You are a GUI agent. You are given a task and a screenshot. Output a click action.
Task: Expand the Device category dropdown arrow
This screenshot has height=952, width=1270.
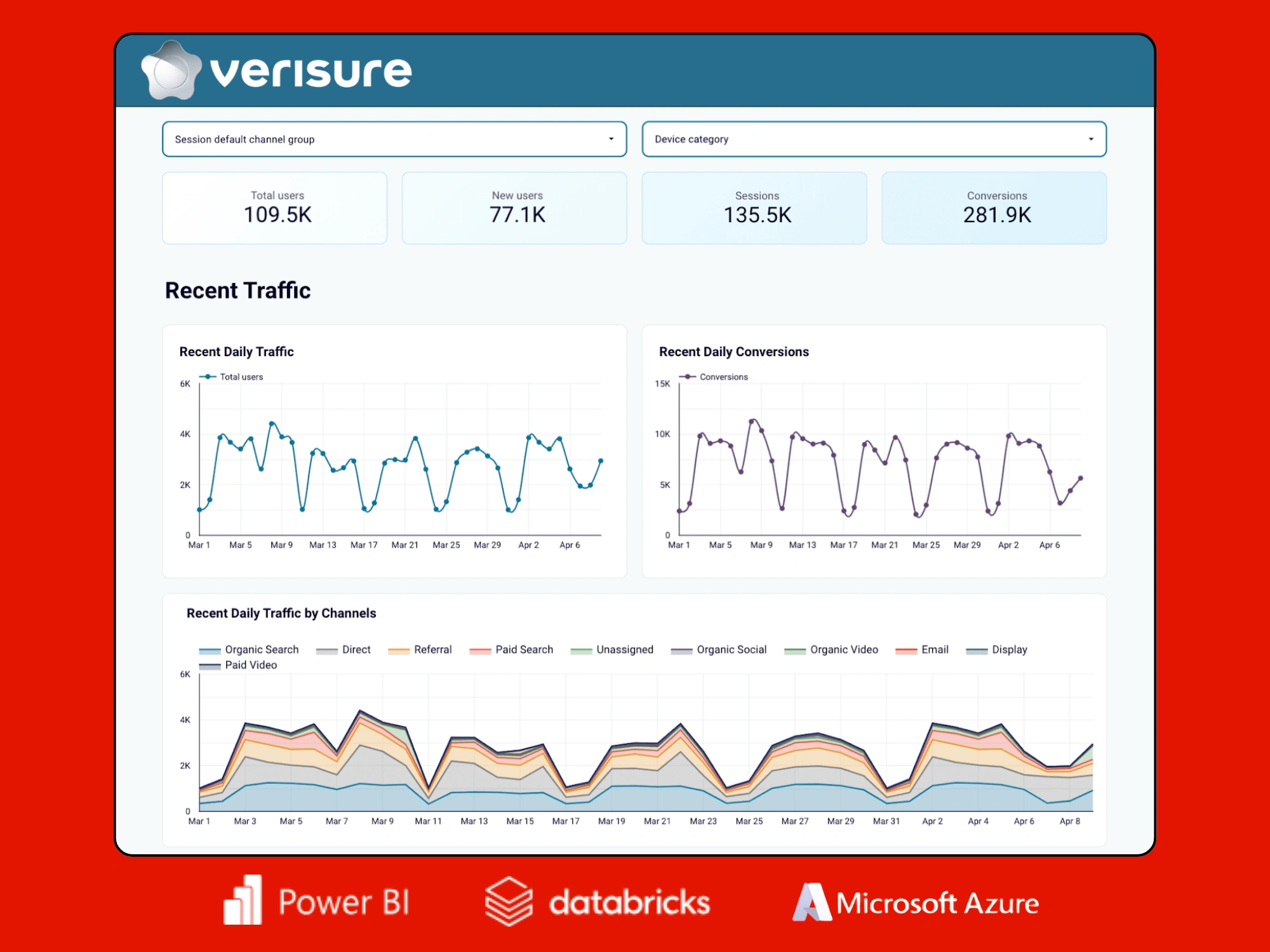point(1091,139)
